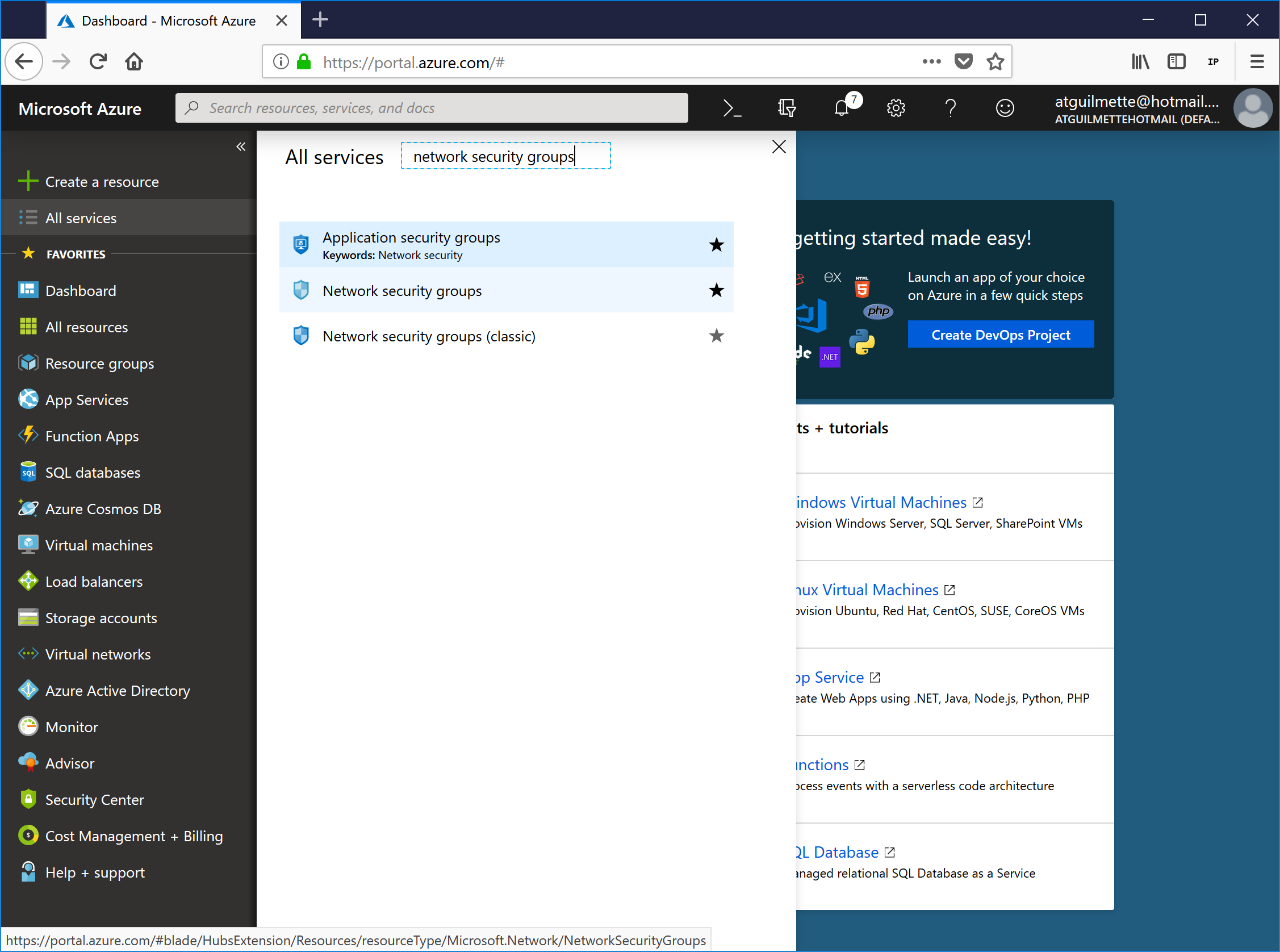Open portal settings gear icon
This screenshot has height=952, width=1280.
(x=896, y=108)
